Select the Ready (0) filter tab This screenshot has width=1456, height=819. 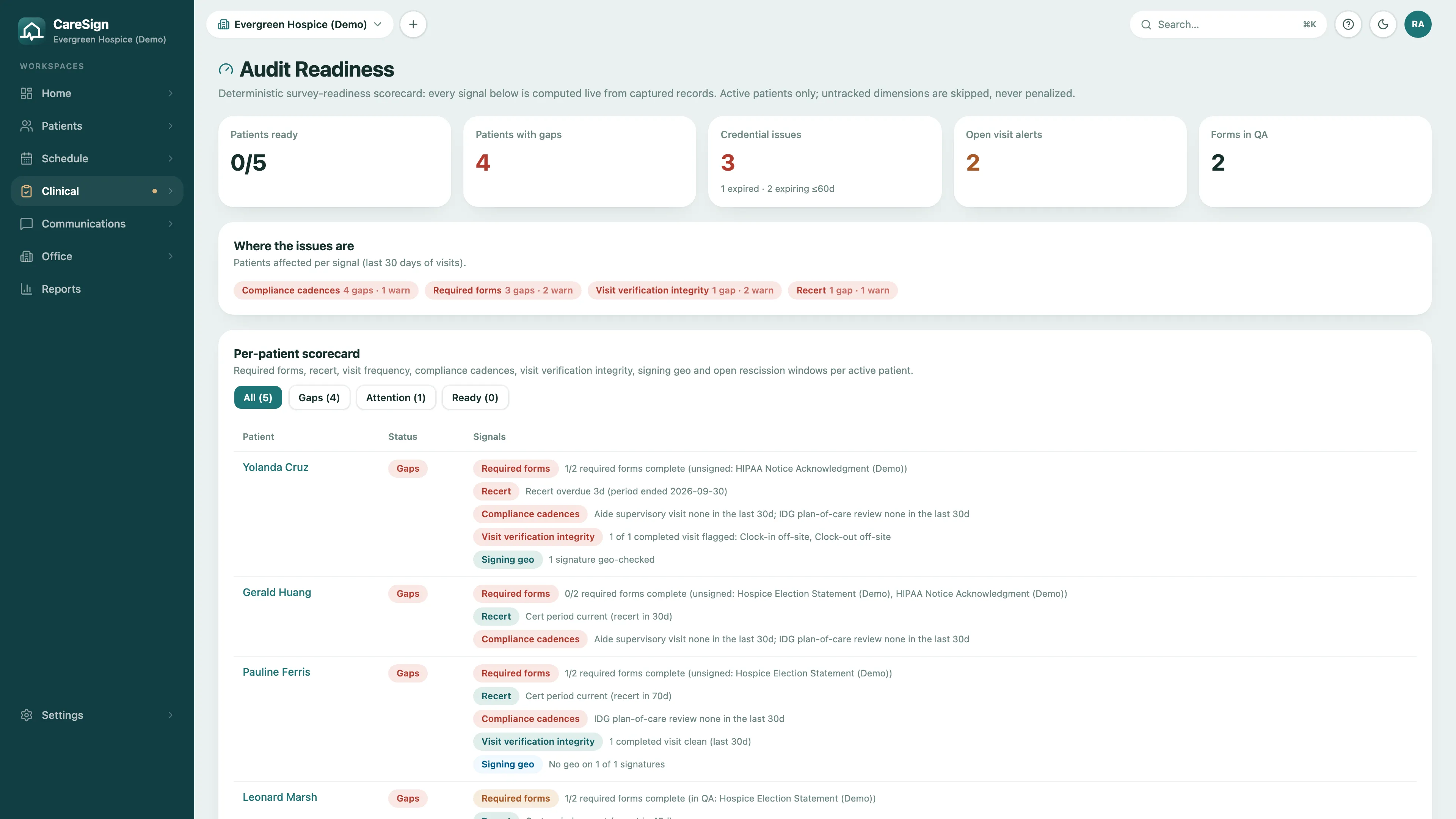475,397
